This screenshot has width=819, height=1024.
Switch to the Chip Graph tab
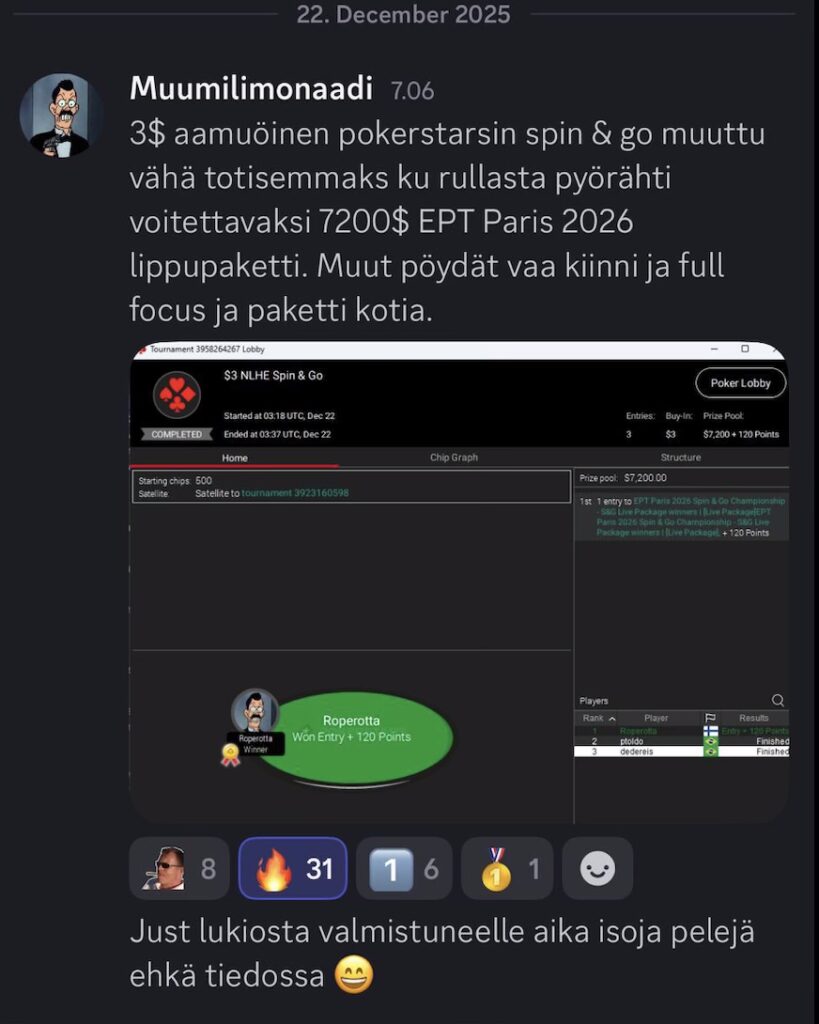coord(454,457)
